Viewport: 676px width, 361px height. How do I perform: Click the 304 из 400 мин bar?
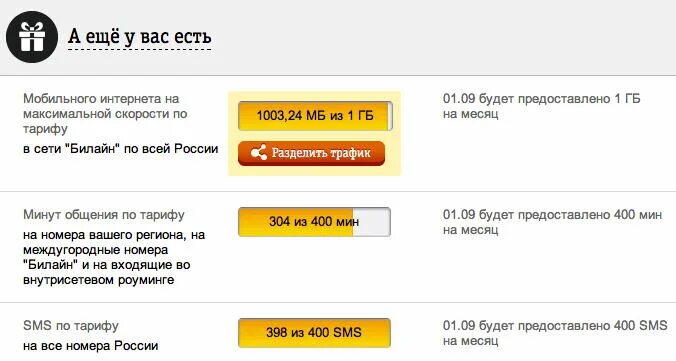coord(314,222)
